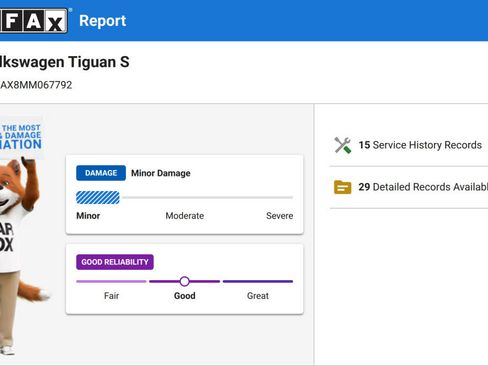Click the Good reliability label
The height and width of the screenshot is (366, 488).
(x=185, y=296)
